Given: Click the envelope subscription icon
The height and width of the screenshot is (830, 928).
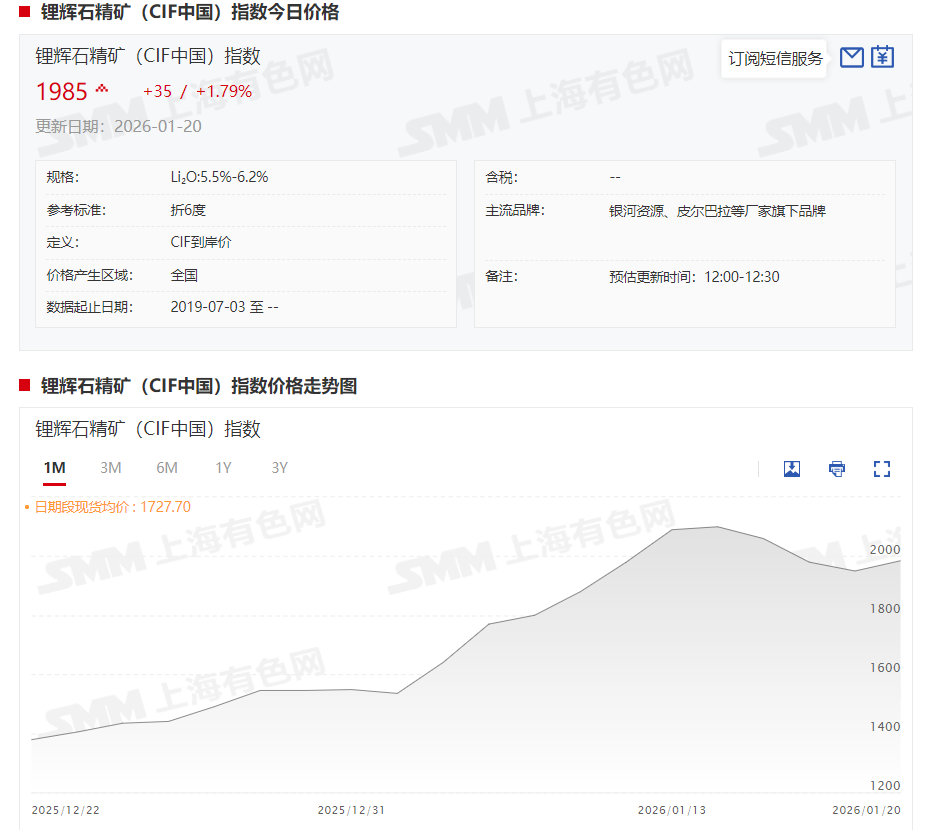Looking at the screenshot, I should (x=851, y=57).
